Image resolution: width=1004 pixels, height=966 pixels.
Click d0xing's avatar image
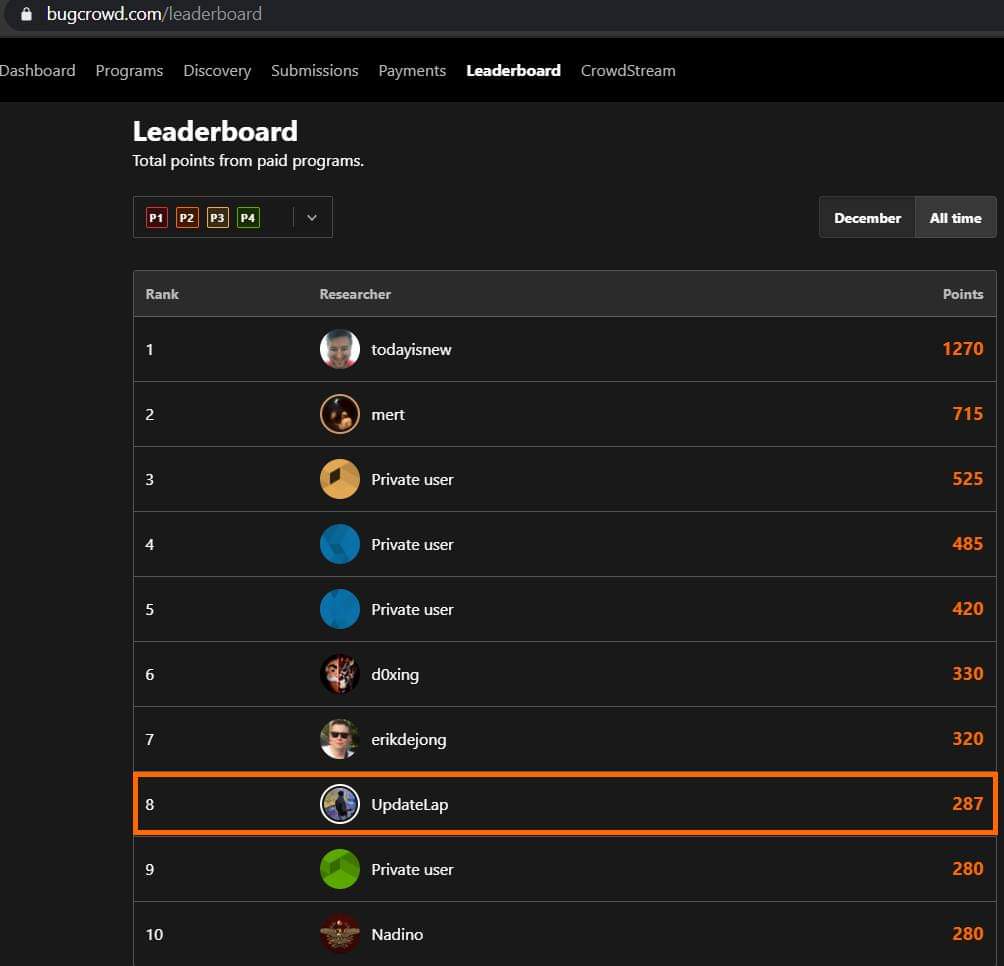point(340,674)
